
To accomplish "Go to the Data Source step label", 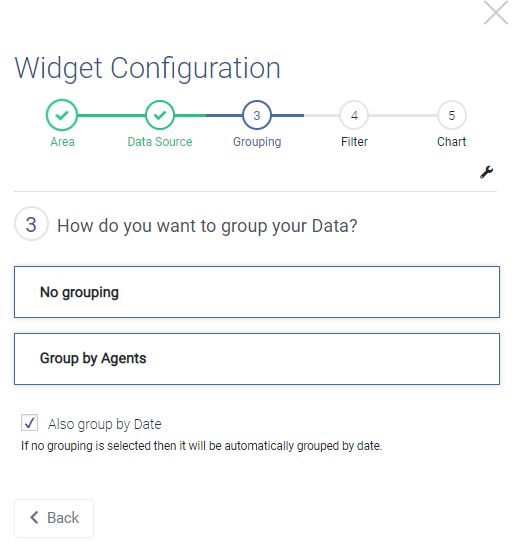I will tap(160, 142).
